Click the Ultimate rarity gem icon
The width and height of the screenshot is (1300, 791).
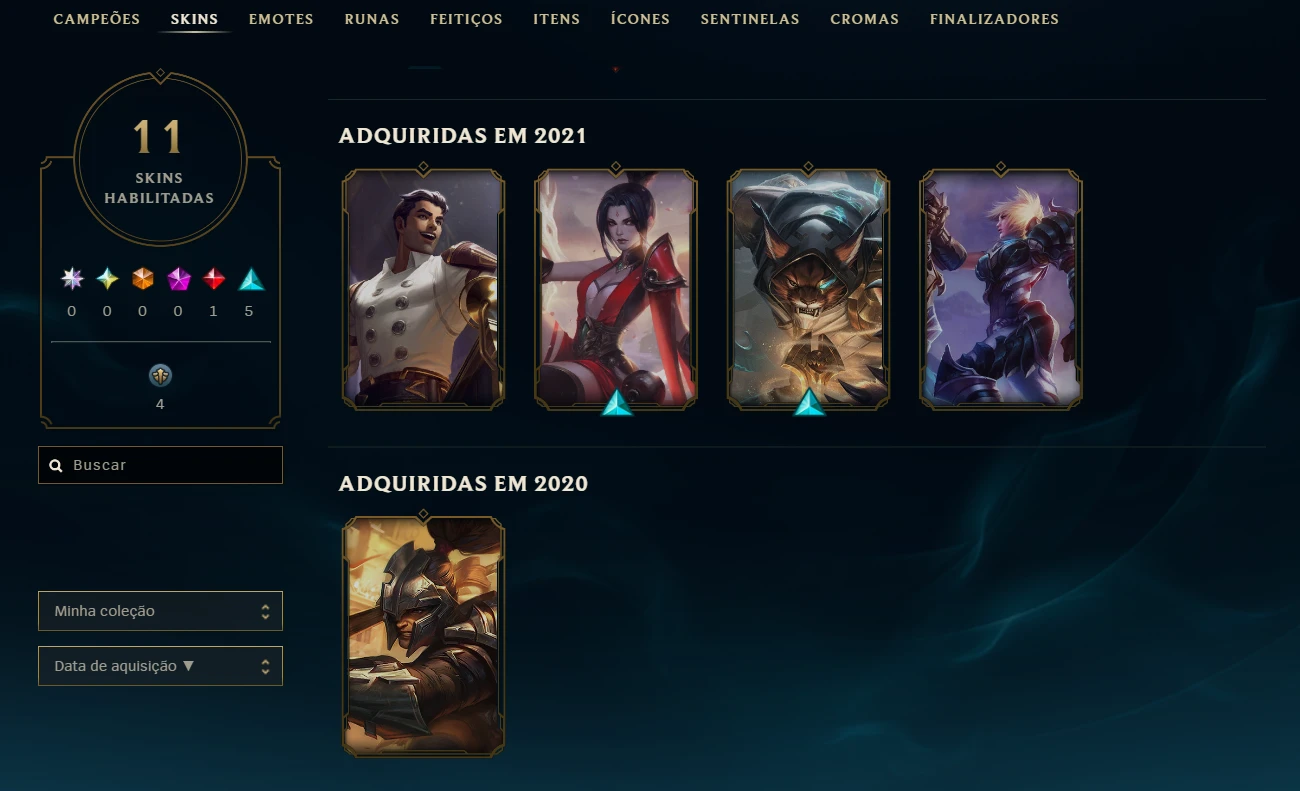point(72,279)
